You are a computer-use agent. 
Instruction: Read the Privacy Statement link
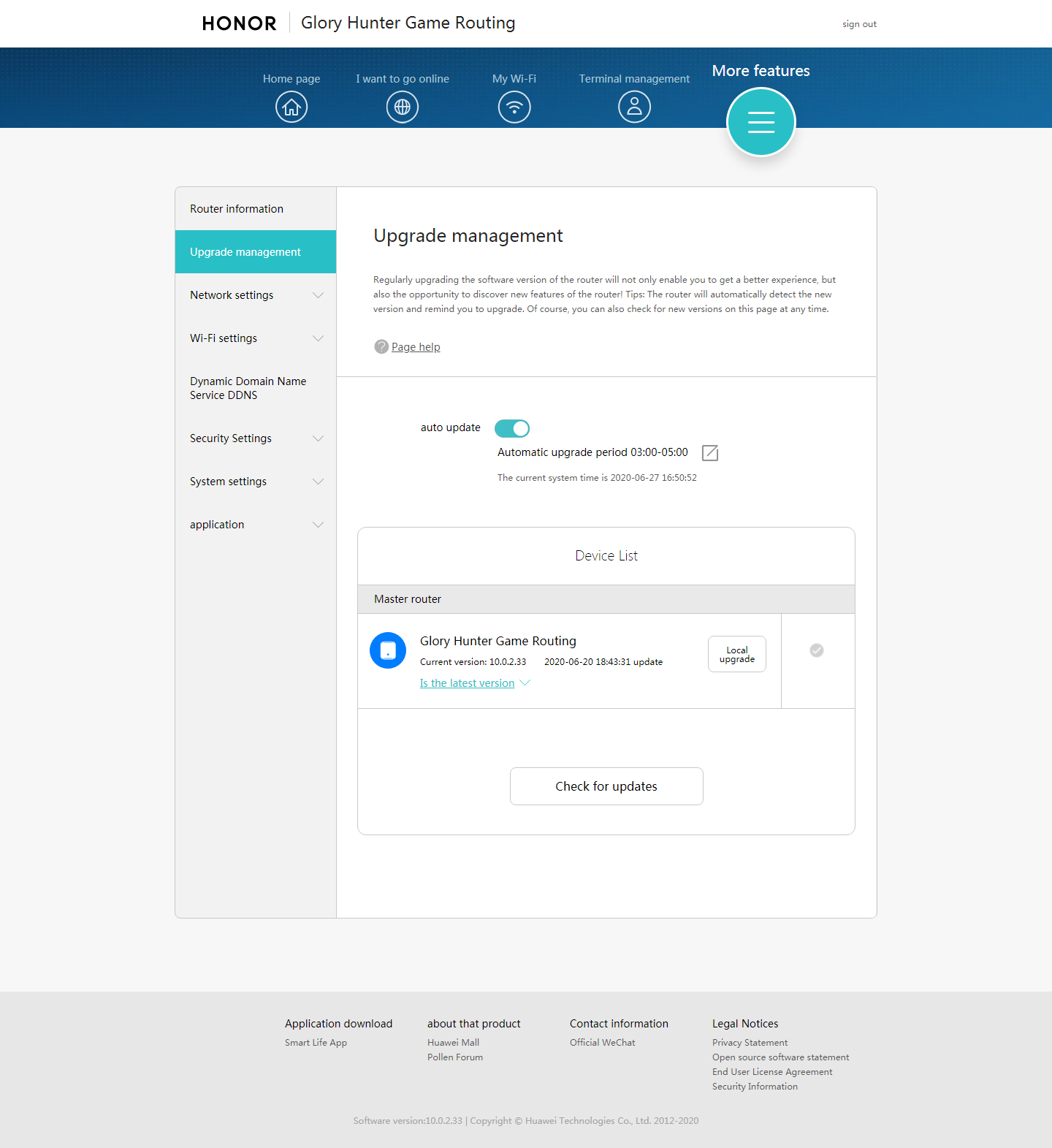click(750, 1043)
